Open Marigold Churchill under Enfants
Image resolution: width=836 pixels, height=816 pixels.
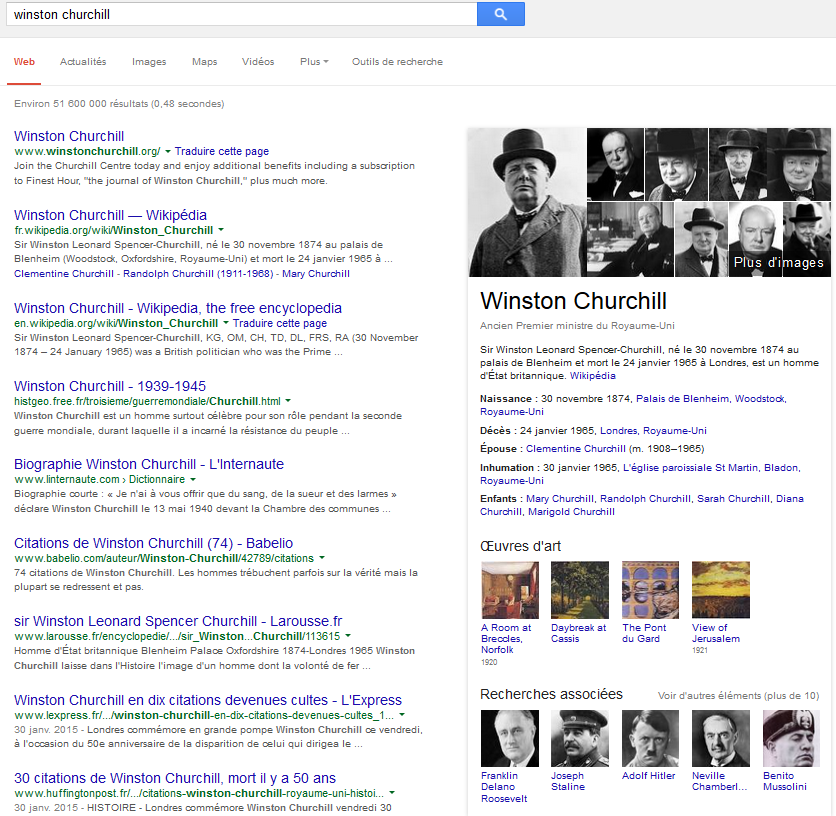coord(571,511)
